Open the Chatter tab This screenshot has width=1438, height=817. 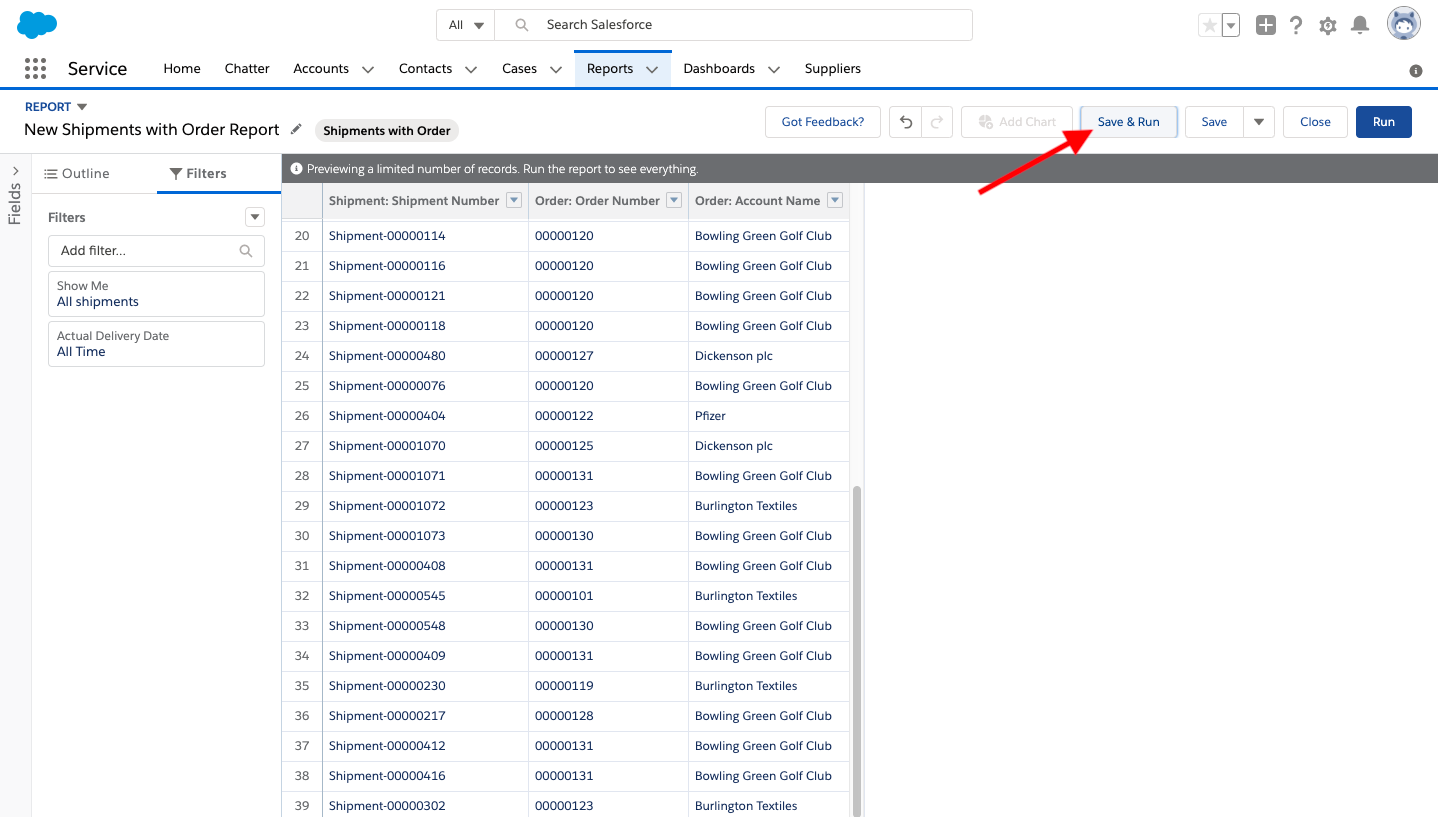(x=247, y=68)
